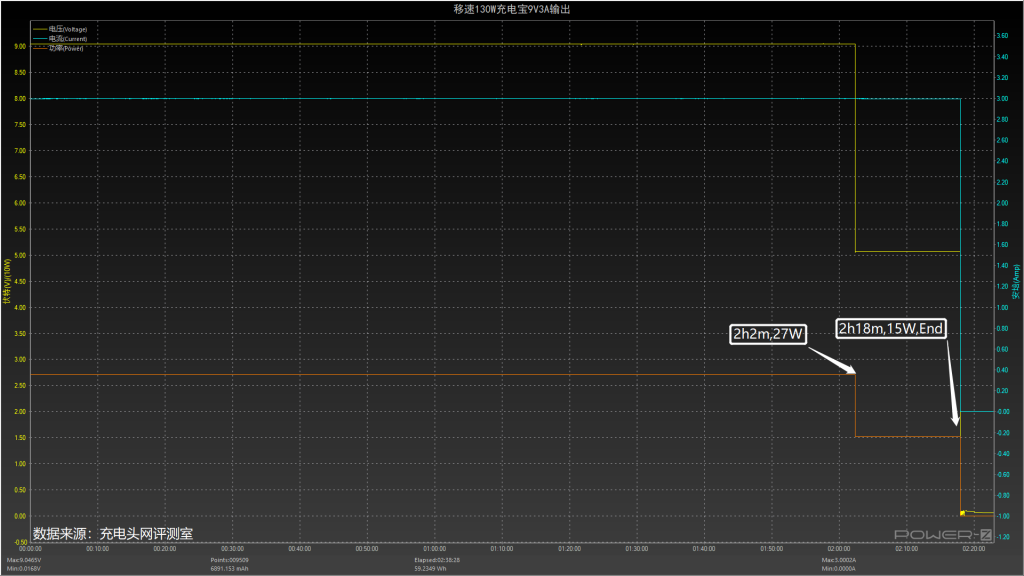The height and width of the screenshot is (576, 1024).
Task: Click the 8.50 voltage axis tick label
Action: 20,72
